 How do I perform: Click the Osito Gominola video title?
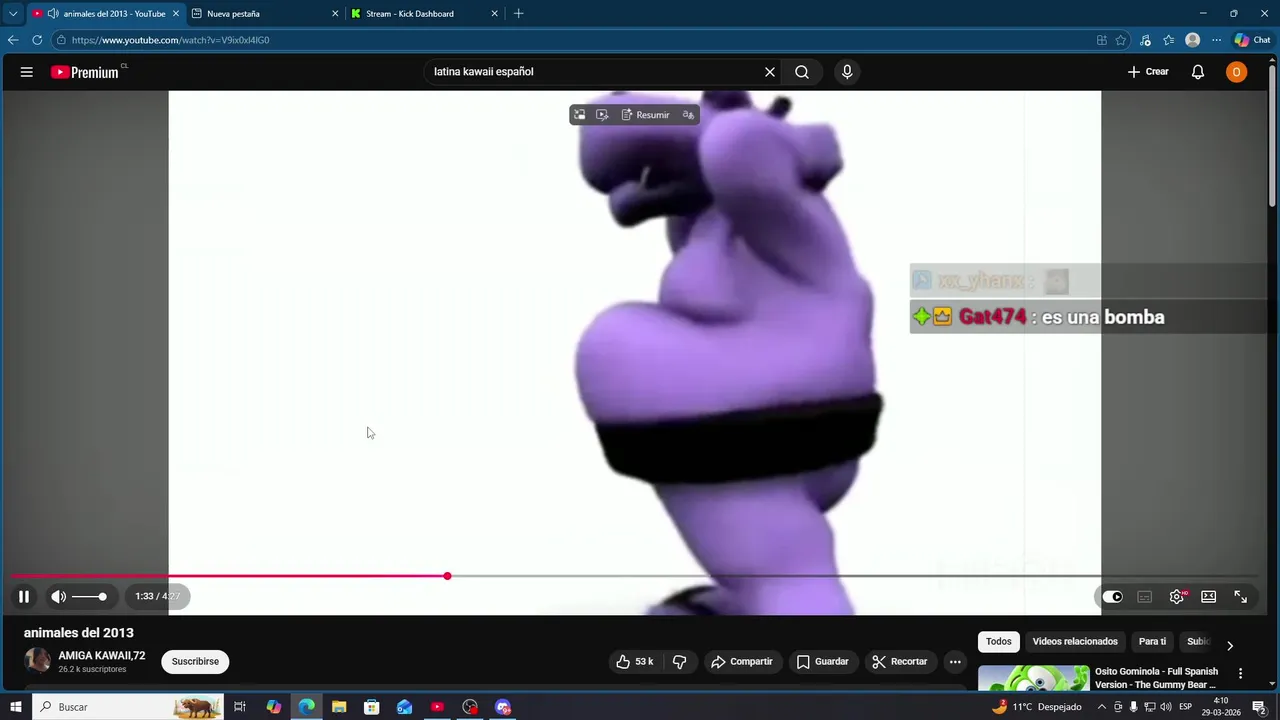[x=1156, y=678]
